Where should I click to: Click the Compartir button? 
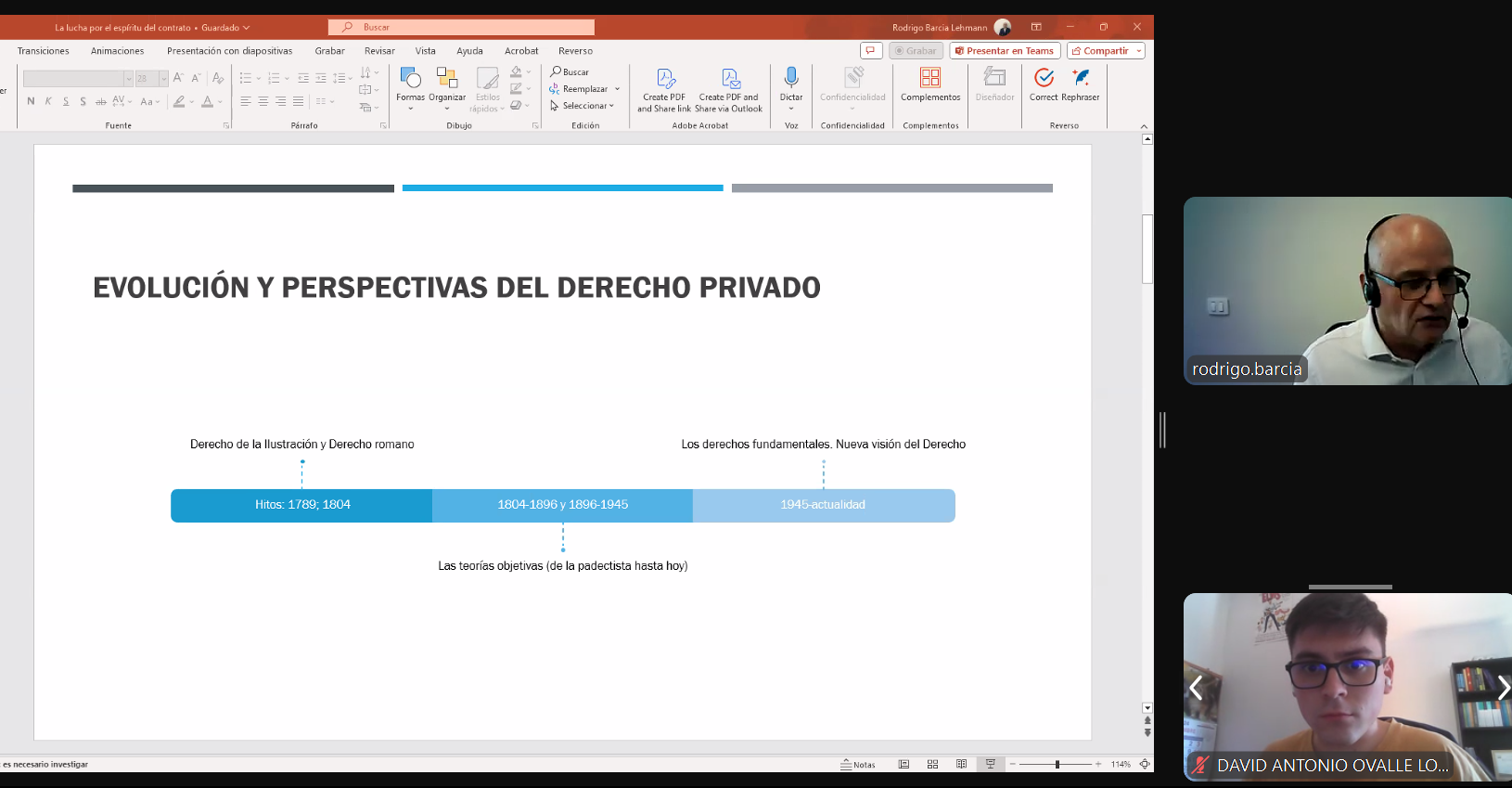(1106, 51)
